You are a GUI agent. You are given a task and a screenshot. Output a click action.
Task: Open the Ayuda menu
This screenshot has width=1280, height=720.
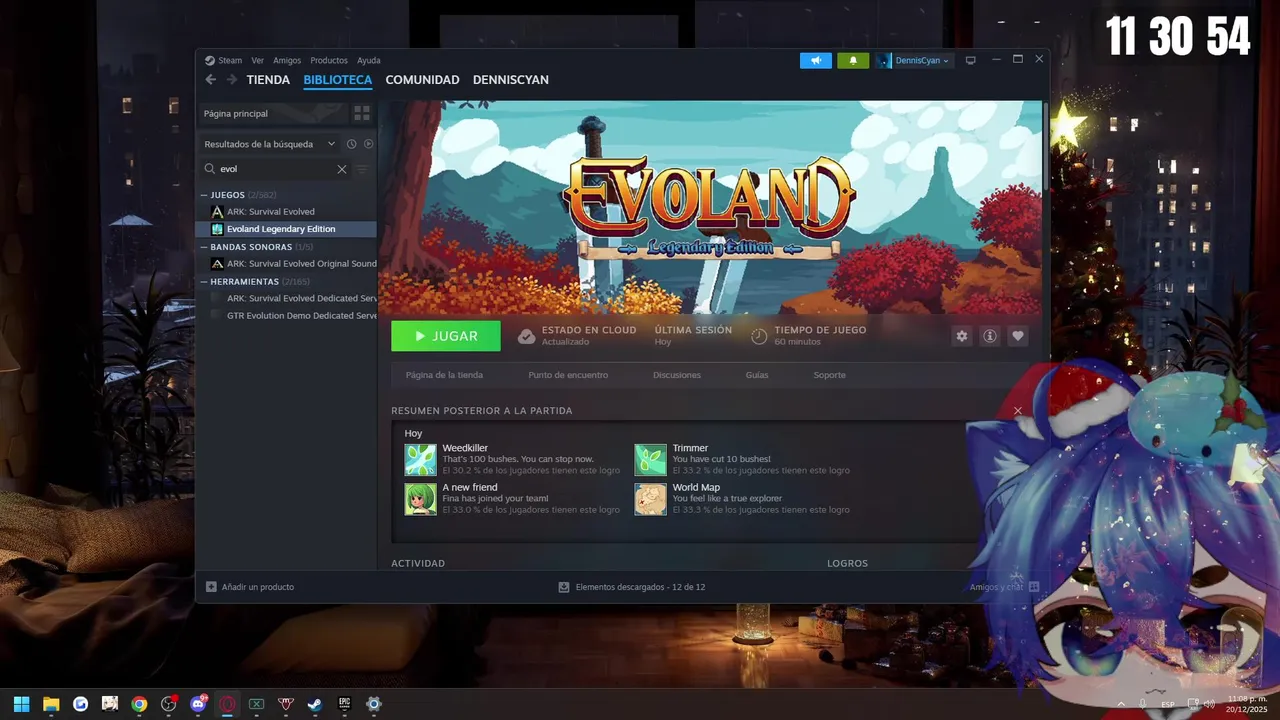point(369,60)
